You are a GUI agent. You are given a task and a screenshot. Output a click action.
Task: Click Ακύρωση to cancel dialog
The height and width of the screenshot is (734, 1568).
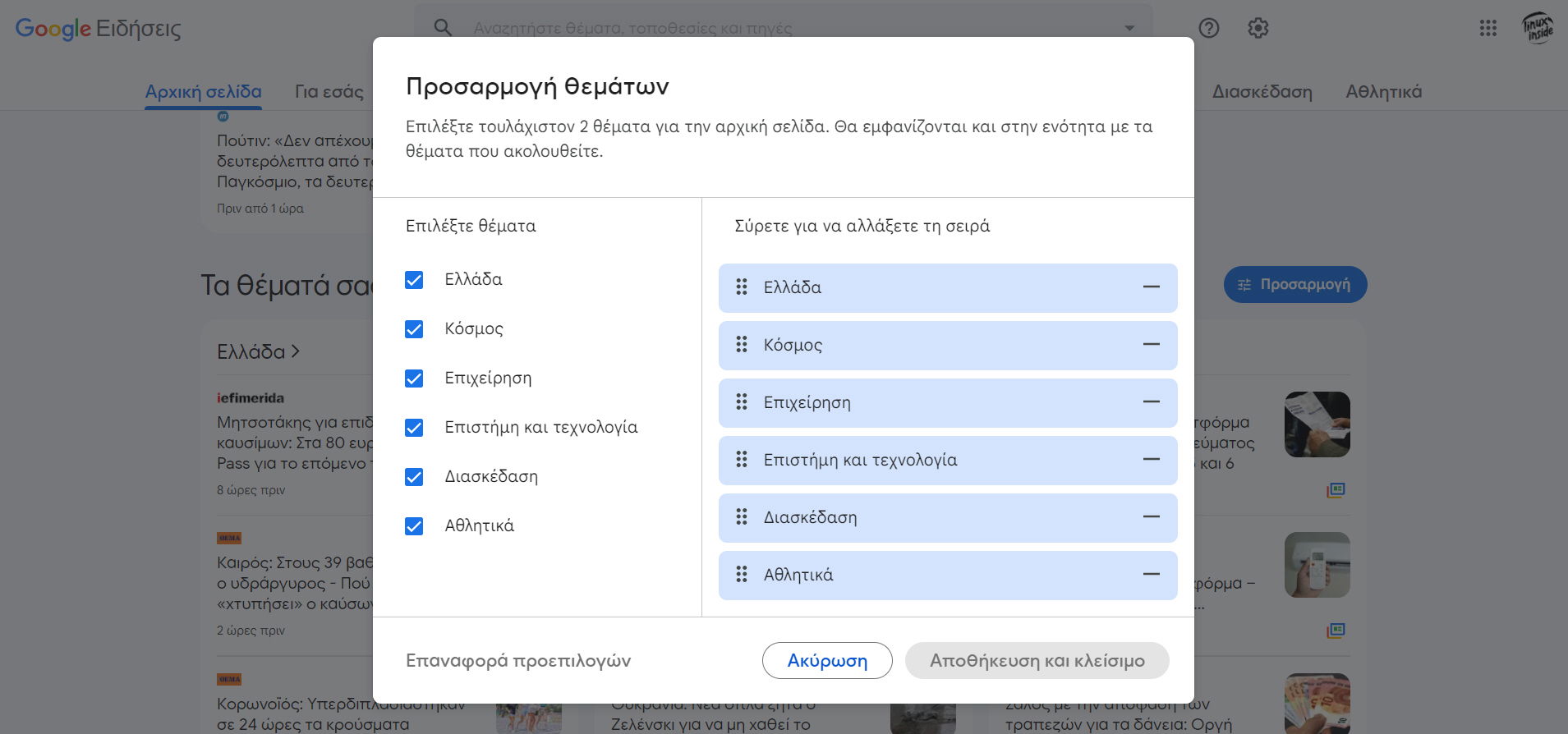827,661
